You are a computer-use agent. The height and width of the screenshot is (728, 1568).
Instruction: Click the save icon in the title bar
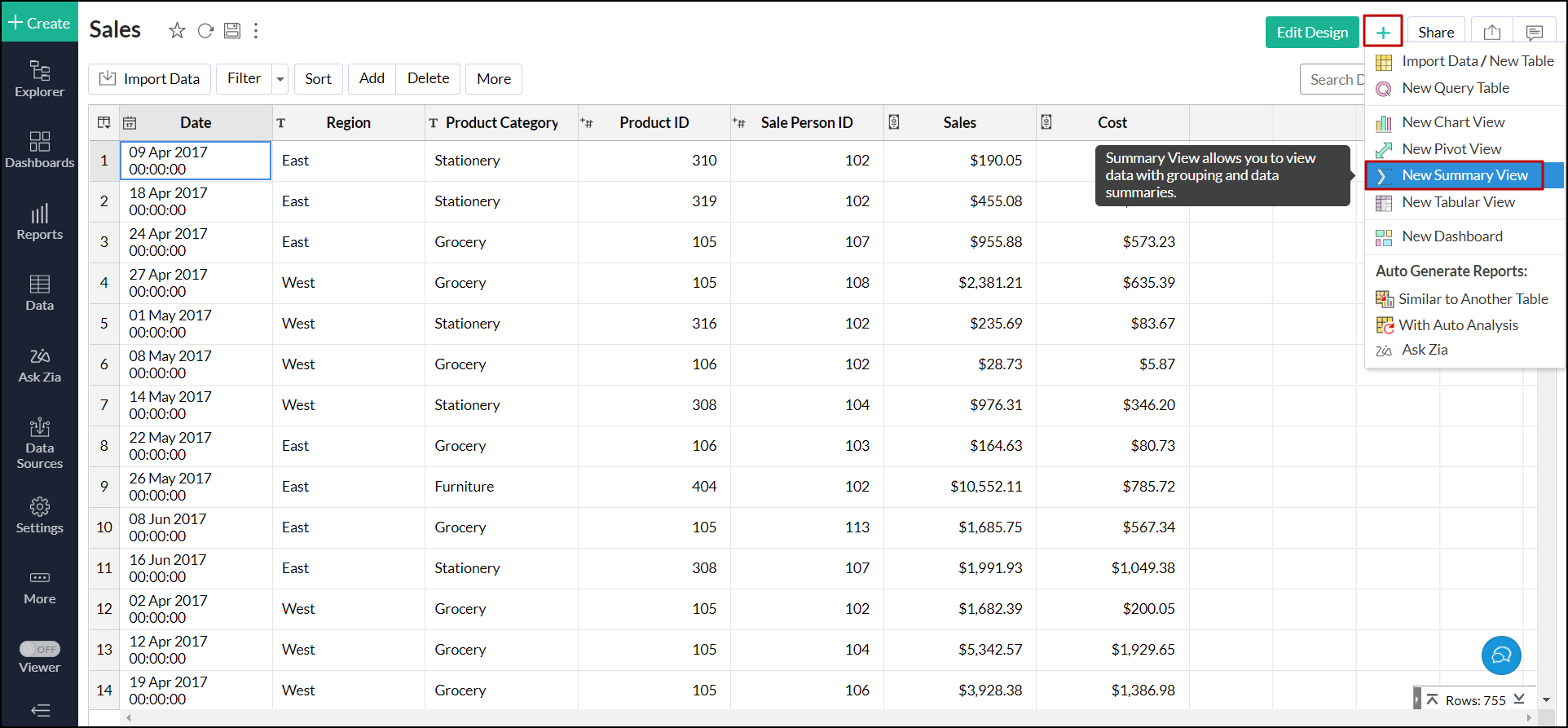[232, 31]
